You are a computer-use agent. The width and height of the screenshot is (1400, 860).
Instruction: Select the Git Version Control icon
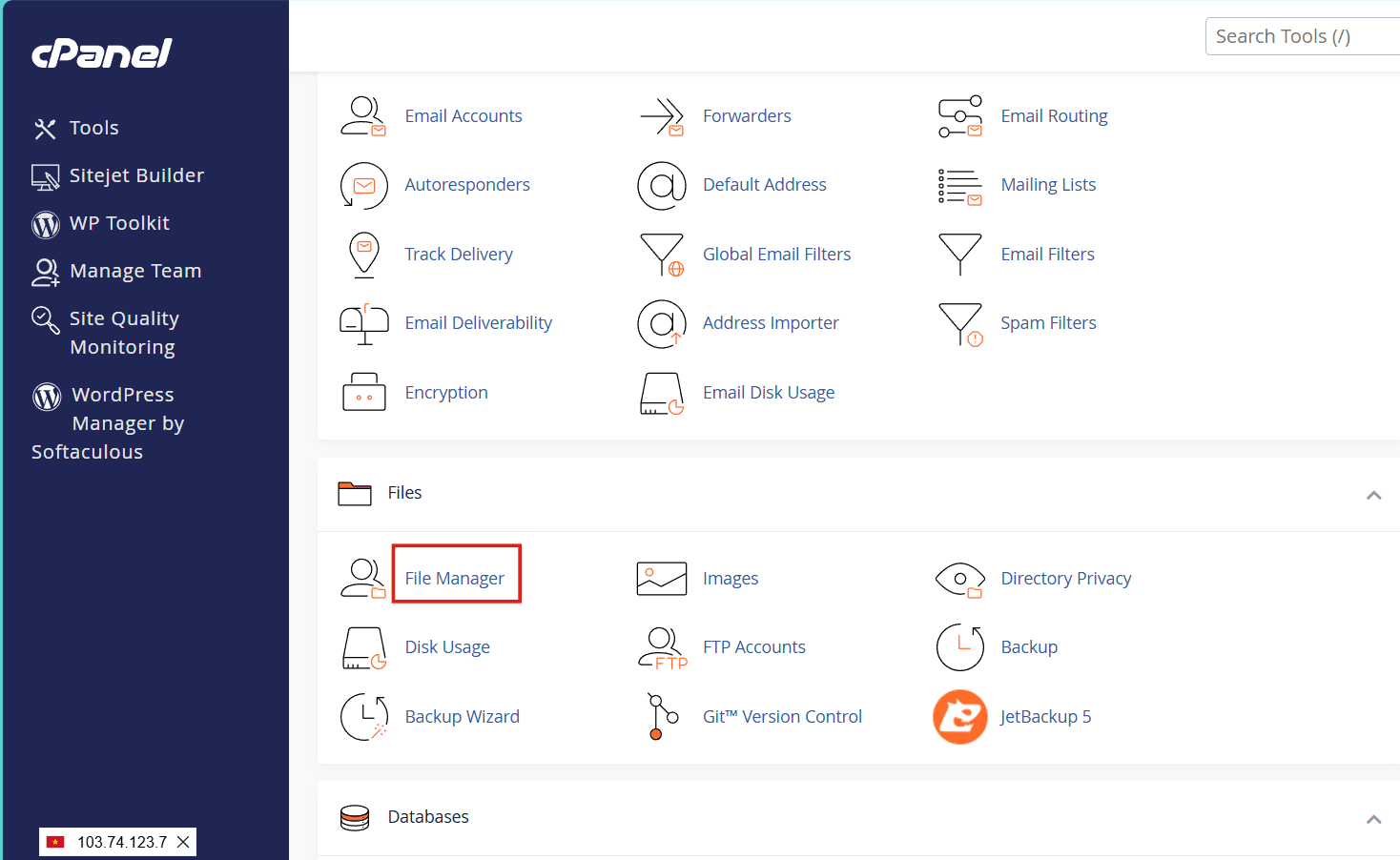[x=662, y=717]
